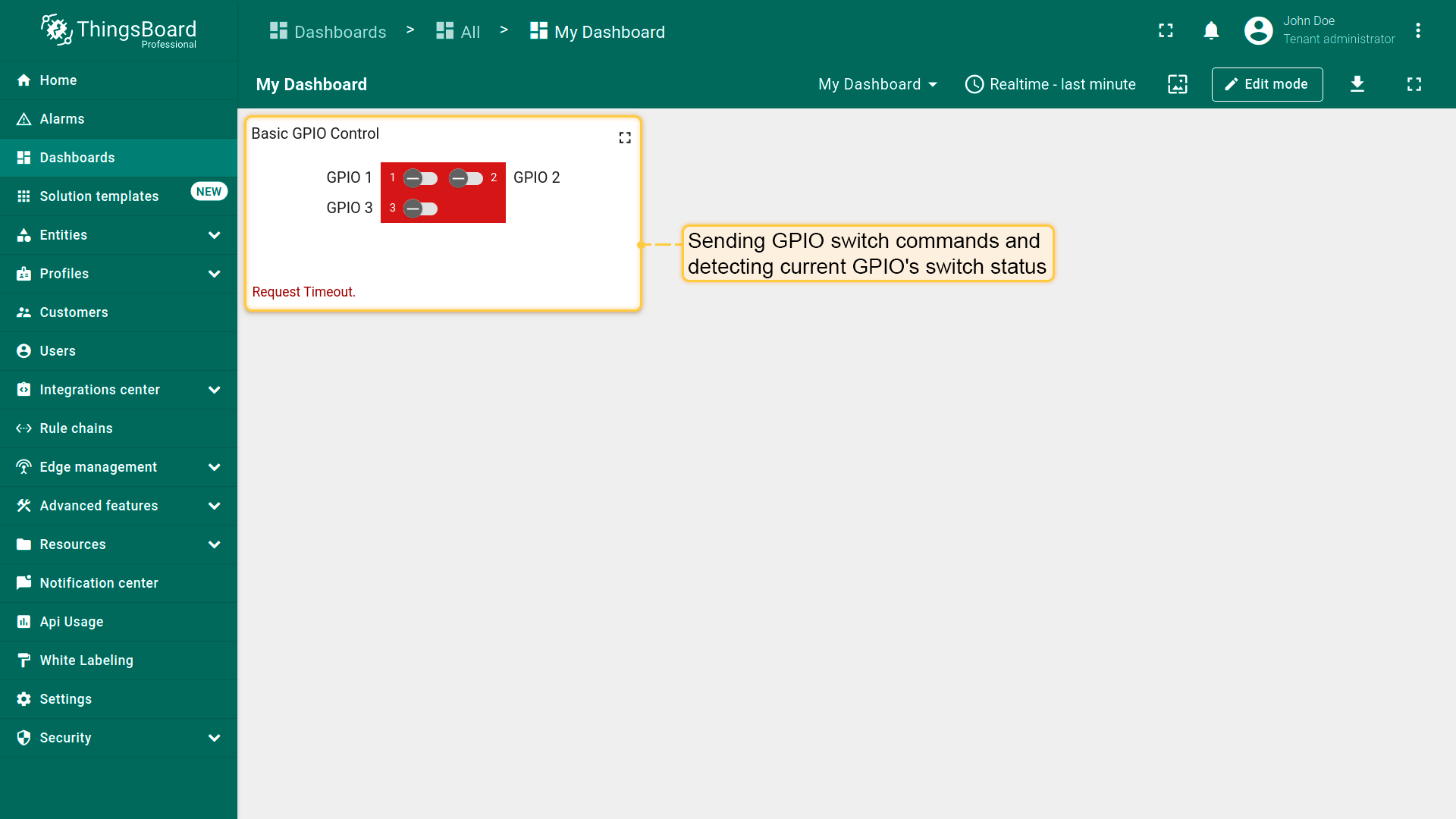The width and height of the screenshot is (1456, 819).
Task: Click the John Doe avatar icon
Action: (x=1258, y=31)
